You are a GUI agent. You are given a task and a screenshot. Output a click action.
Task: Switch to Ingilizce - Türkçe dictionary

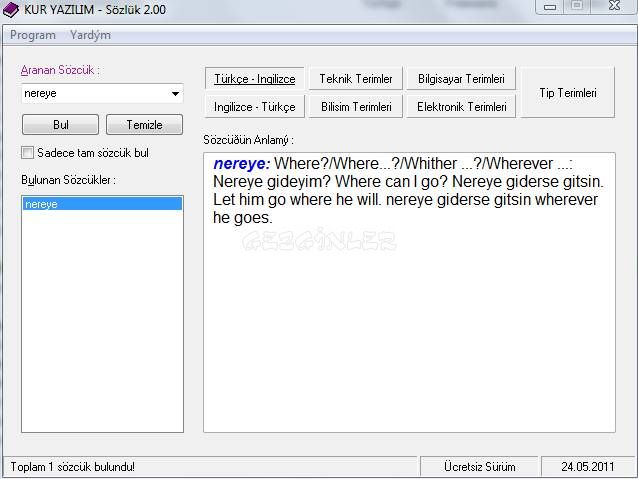pos(255,107)
